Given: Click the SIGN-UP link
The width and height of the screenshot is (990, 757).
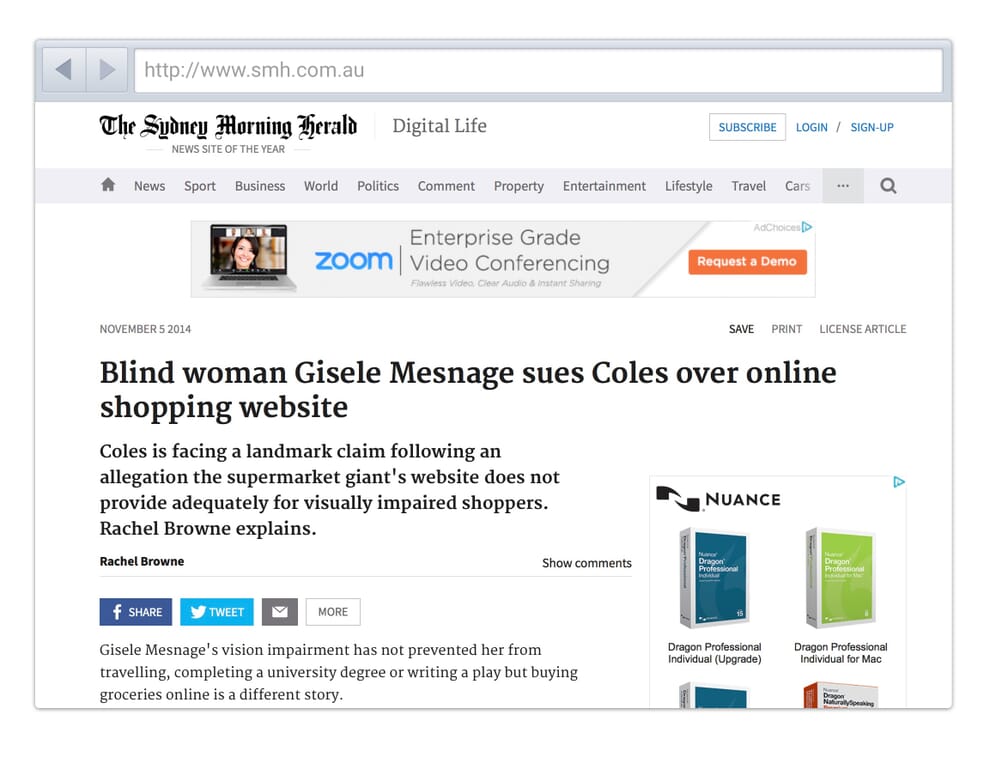Looking at the screenshot, I should point(872,127).
